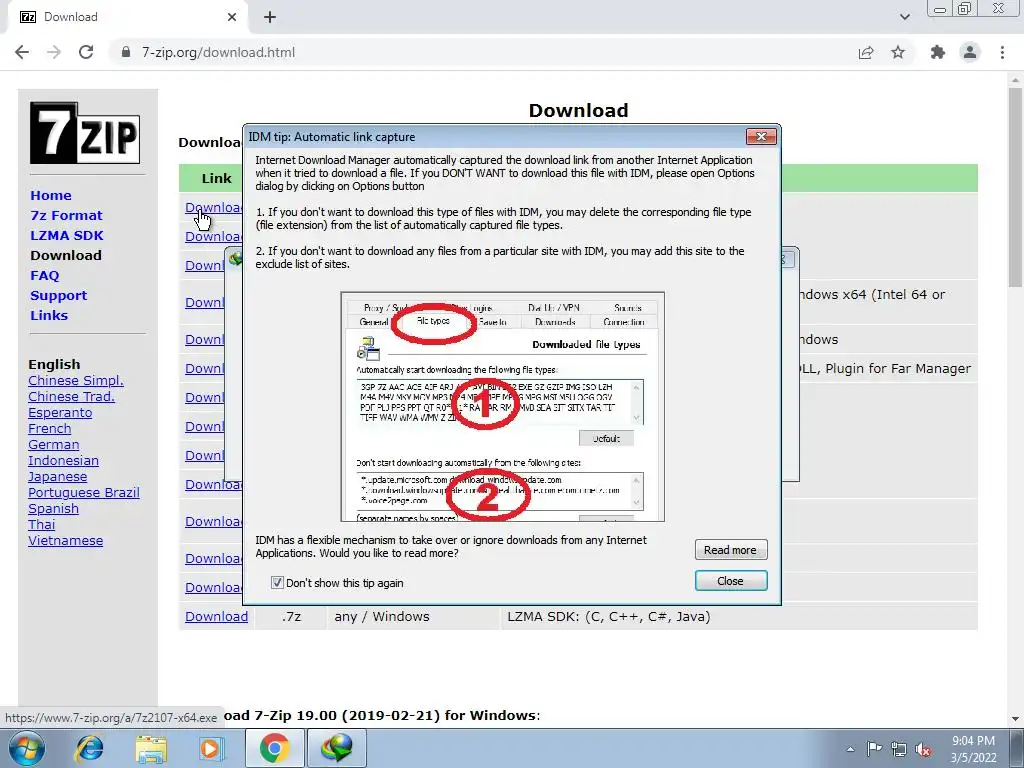Screen dimensions: 1024x768
Task: Open the Support sidebar link
Action: click(58, 295)
